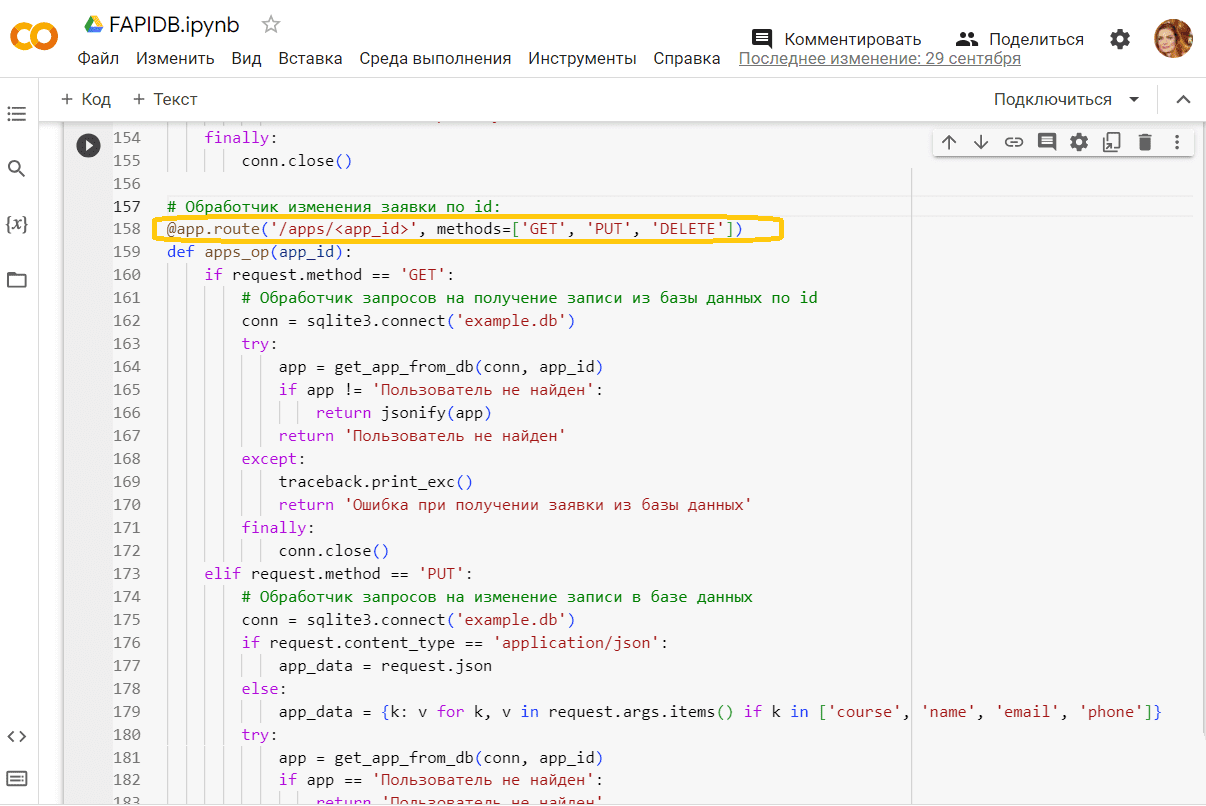Open the Среда выполнения menu
1206x806 pixels.
click(x=435, y=58)
